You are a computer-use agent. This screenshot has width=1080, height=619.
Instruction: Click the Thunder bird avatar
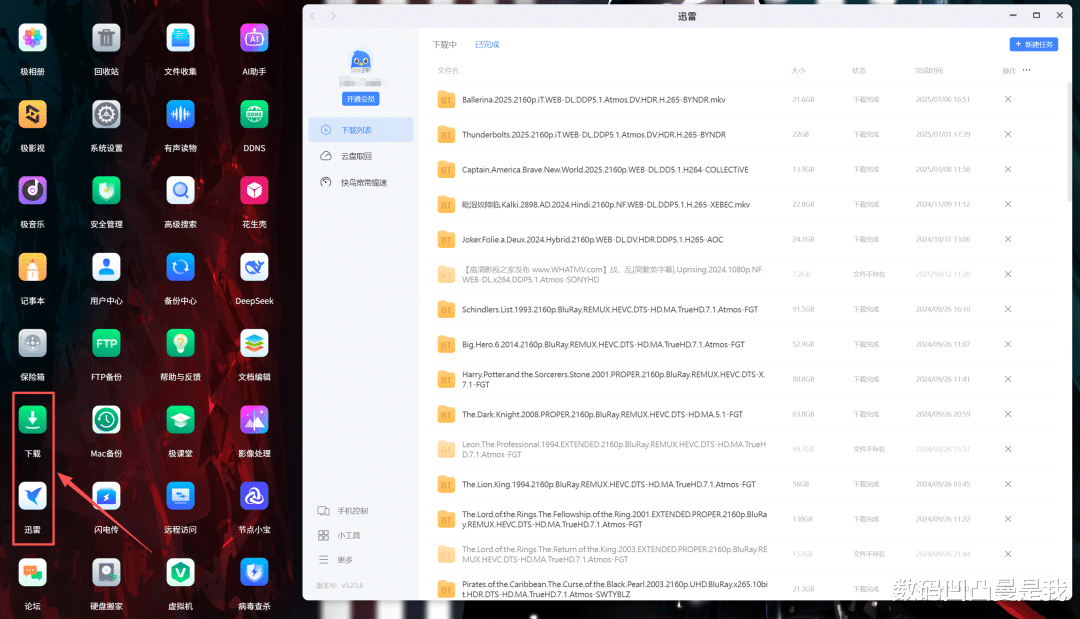(x=361, y=62)
